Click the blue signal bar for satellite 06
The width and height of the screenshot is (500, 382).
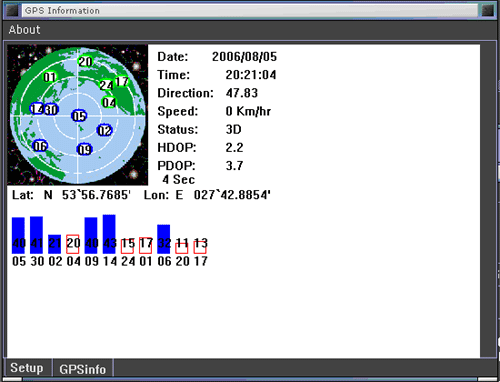pyautogui.click(x=164, y=239)
